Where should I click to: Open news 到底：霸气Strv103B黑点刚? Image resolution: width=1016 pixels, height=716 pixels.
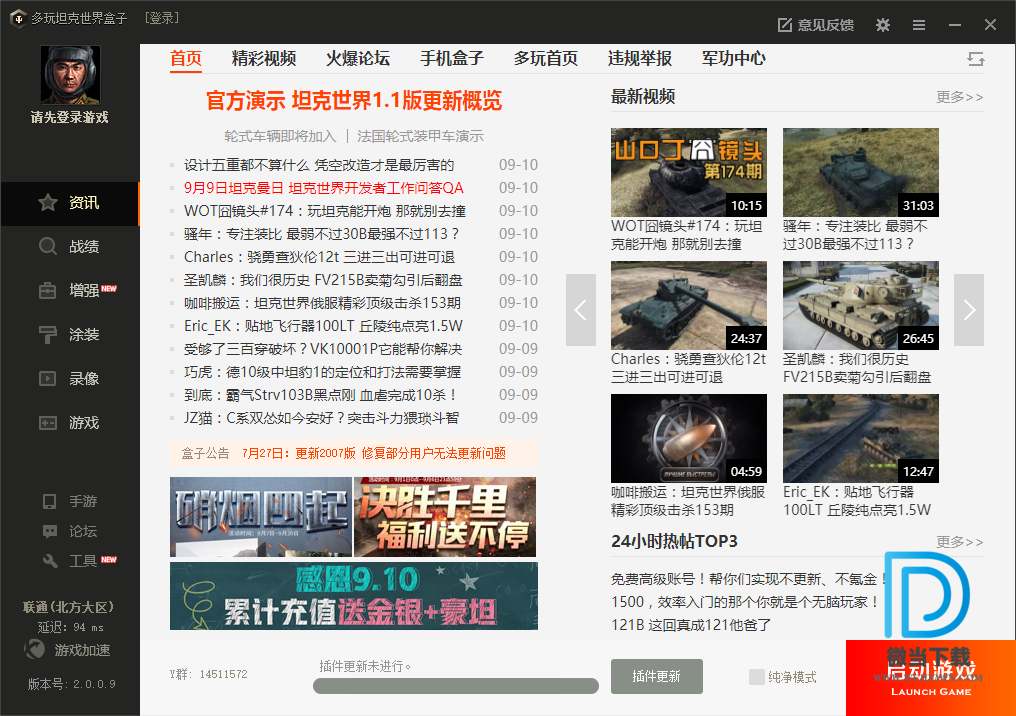[x=321, y=395]
